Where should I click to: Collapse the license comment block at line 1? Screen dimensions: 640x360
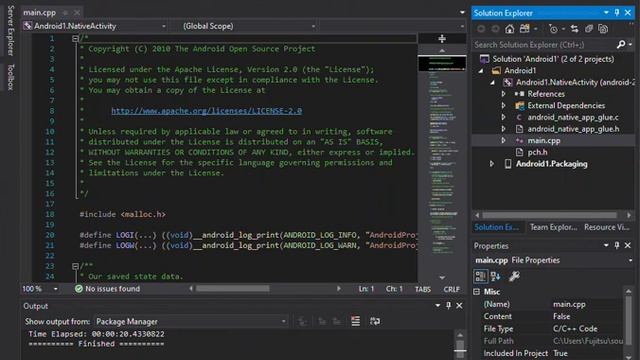tap(75, 39)
